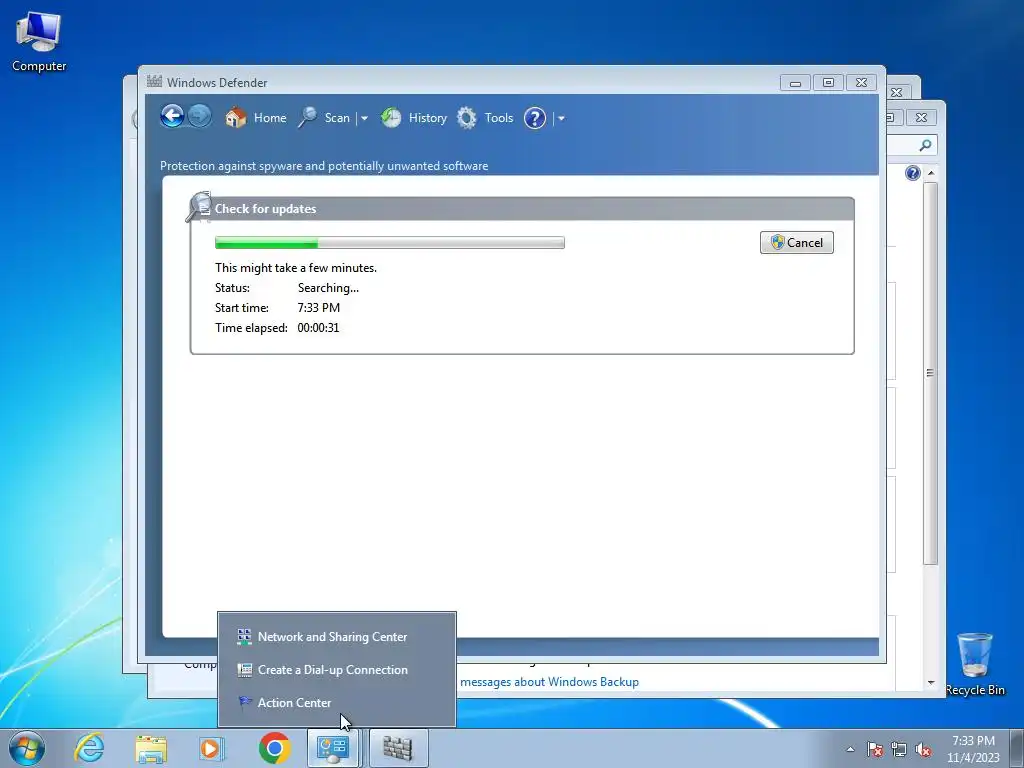Image resolution: width=1024 pixels, height=768 pixels.
Task: Open Windows Explorer from the taskbar
Action: 151,748
